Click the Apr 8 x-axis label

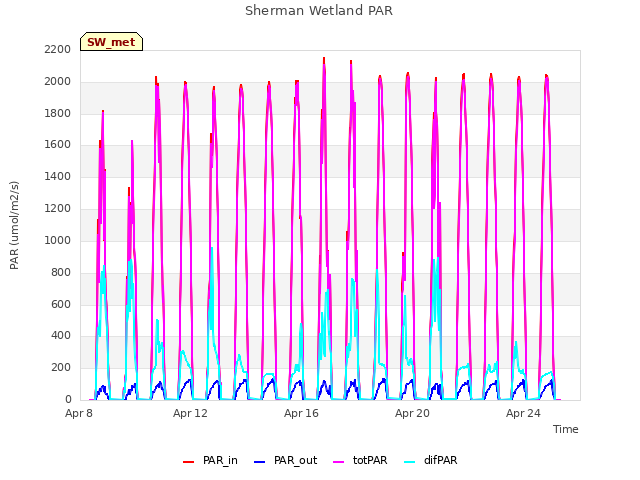[79, 413]
